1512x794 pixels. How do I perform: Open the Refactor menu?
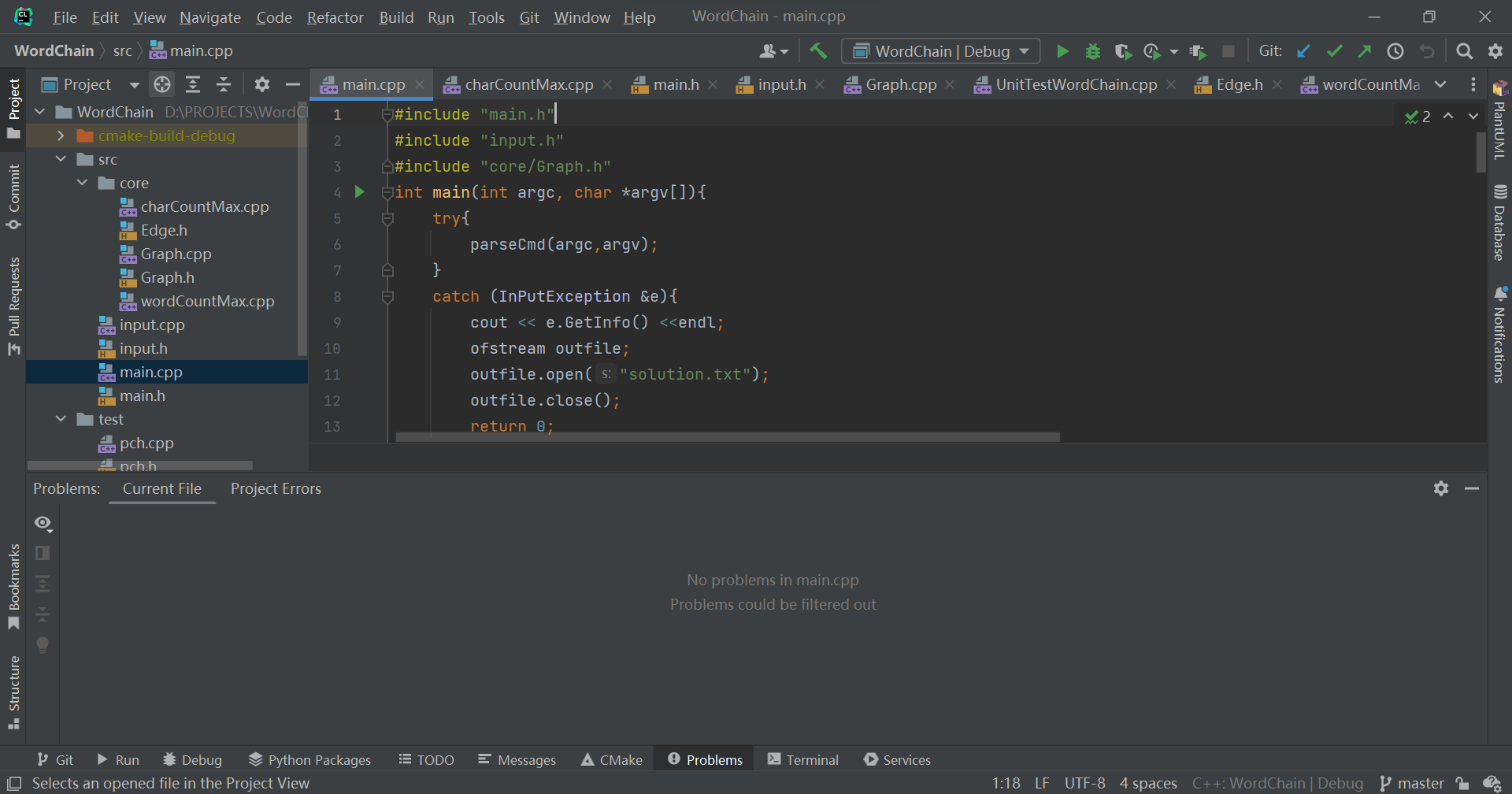click(x=335, y=17)
